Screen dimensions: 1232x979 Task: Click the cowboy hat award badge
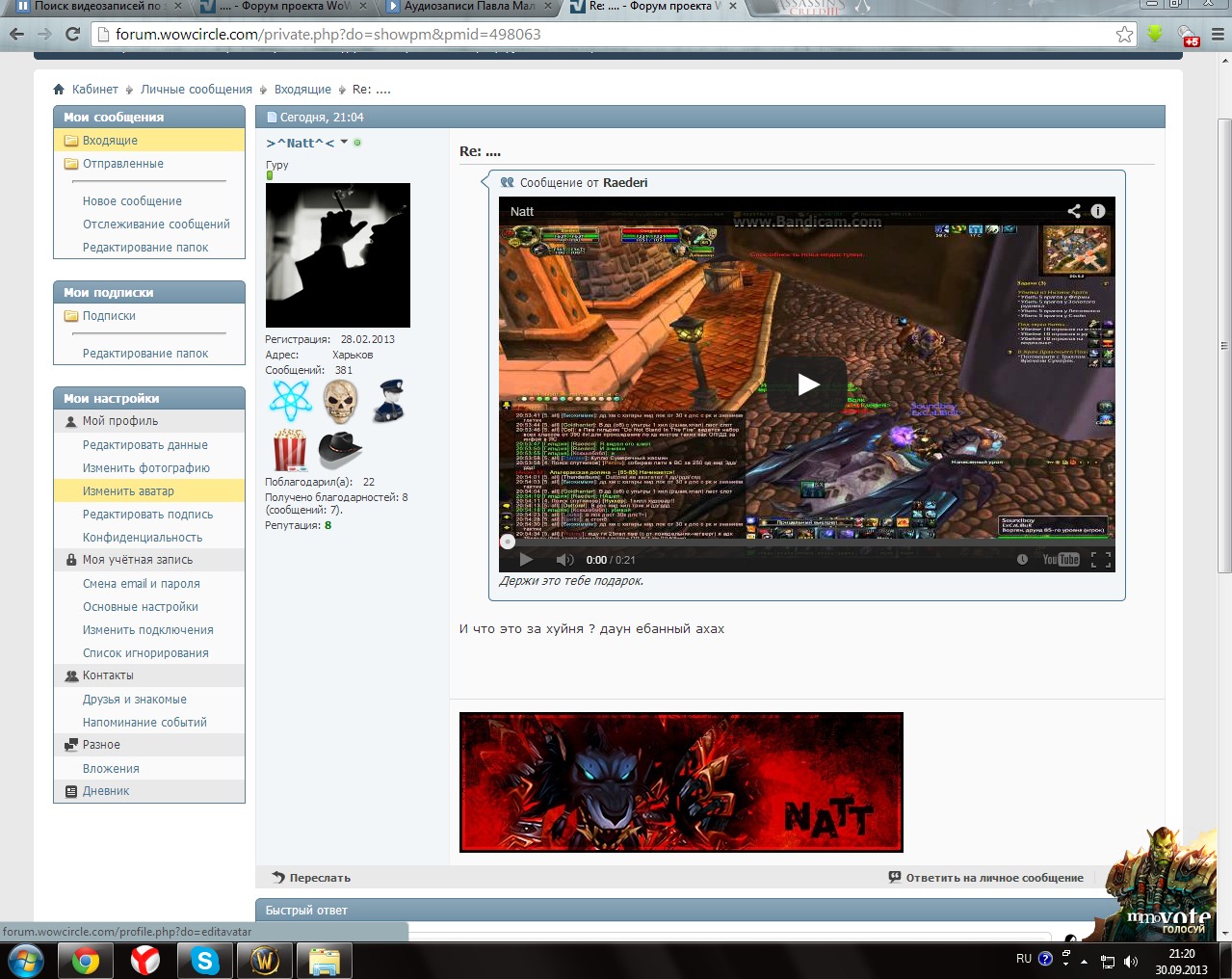tap(340, 449)
